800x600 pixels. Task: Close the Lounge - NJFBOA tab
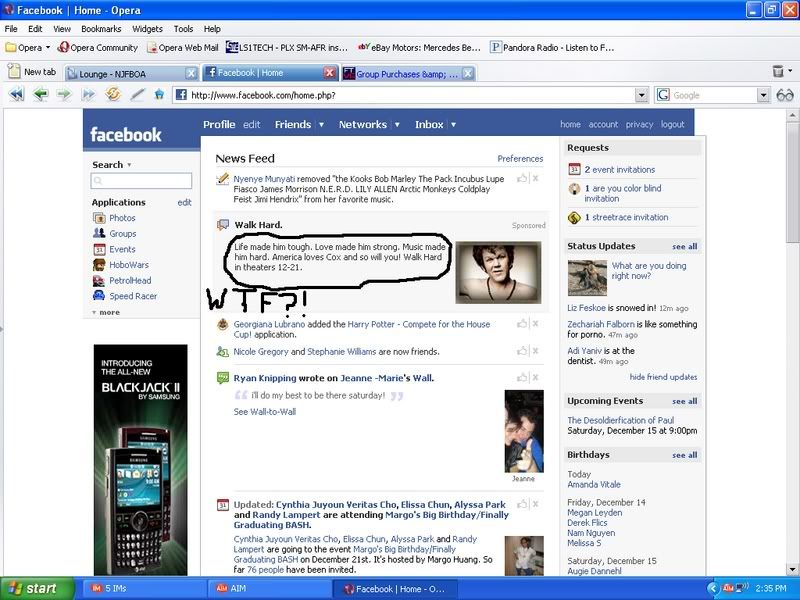pos(191,73)
